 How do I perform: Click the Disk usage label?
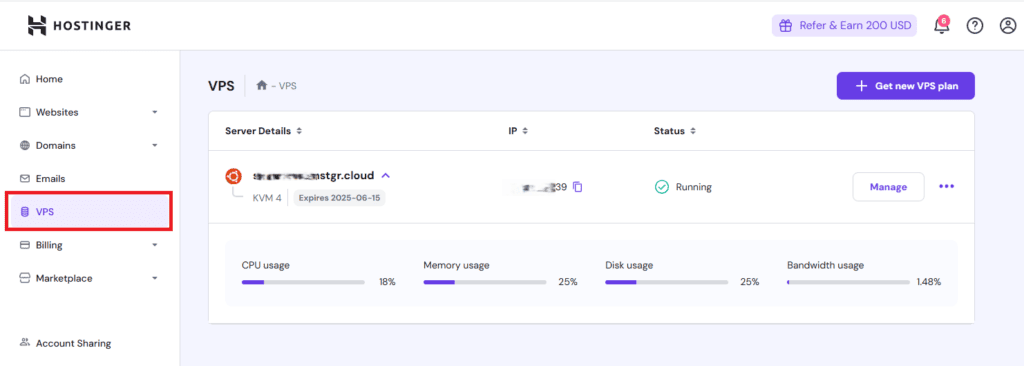629,265
